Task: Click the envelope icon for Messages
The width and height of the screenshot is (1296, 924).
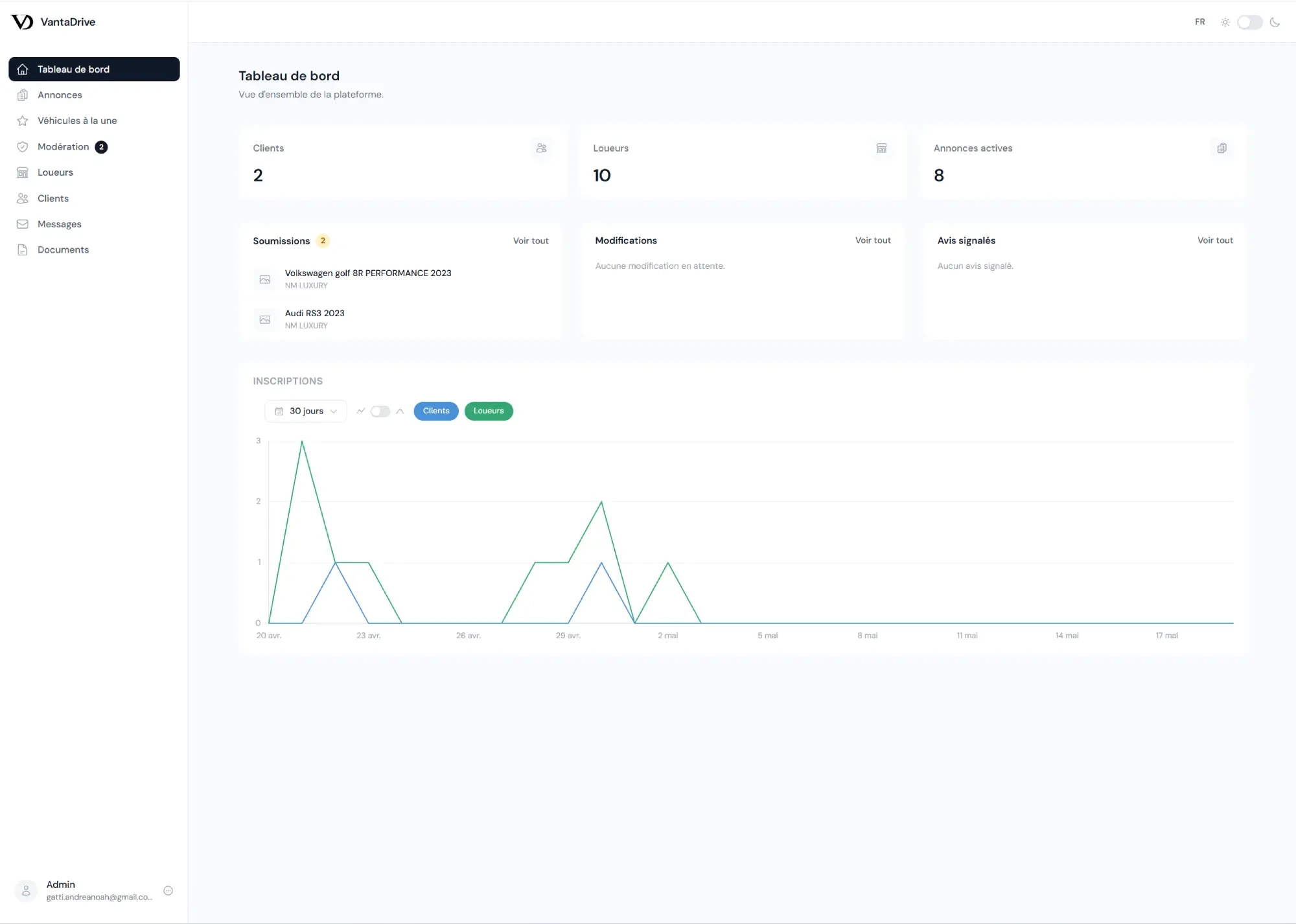Action: (x=23, y=224)
